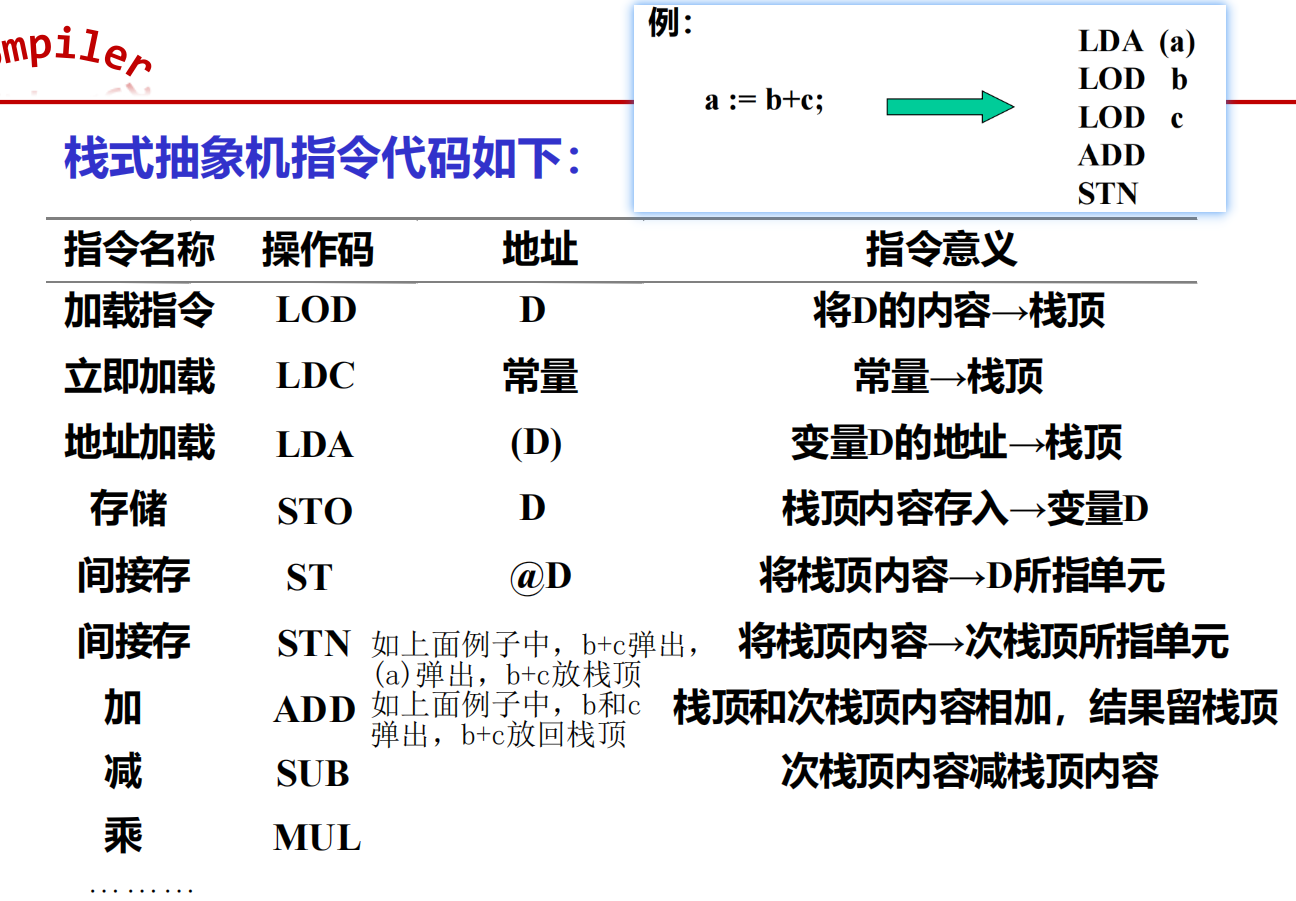Select the ADD instruction in example box

point(1110,155)
